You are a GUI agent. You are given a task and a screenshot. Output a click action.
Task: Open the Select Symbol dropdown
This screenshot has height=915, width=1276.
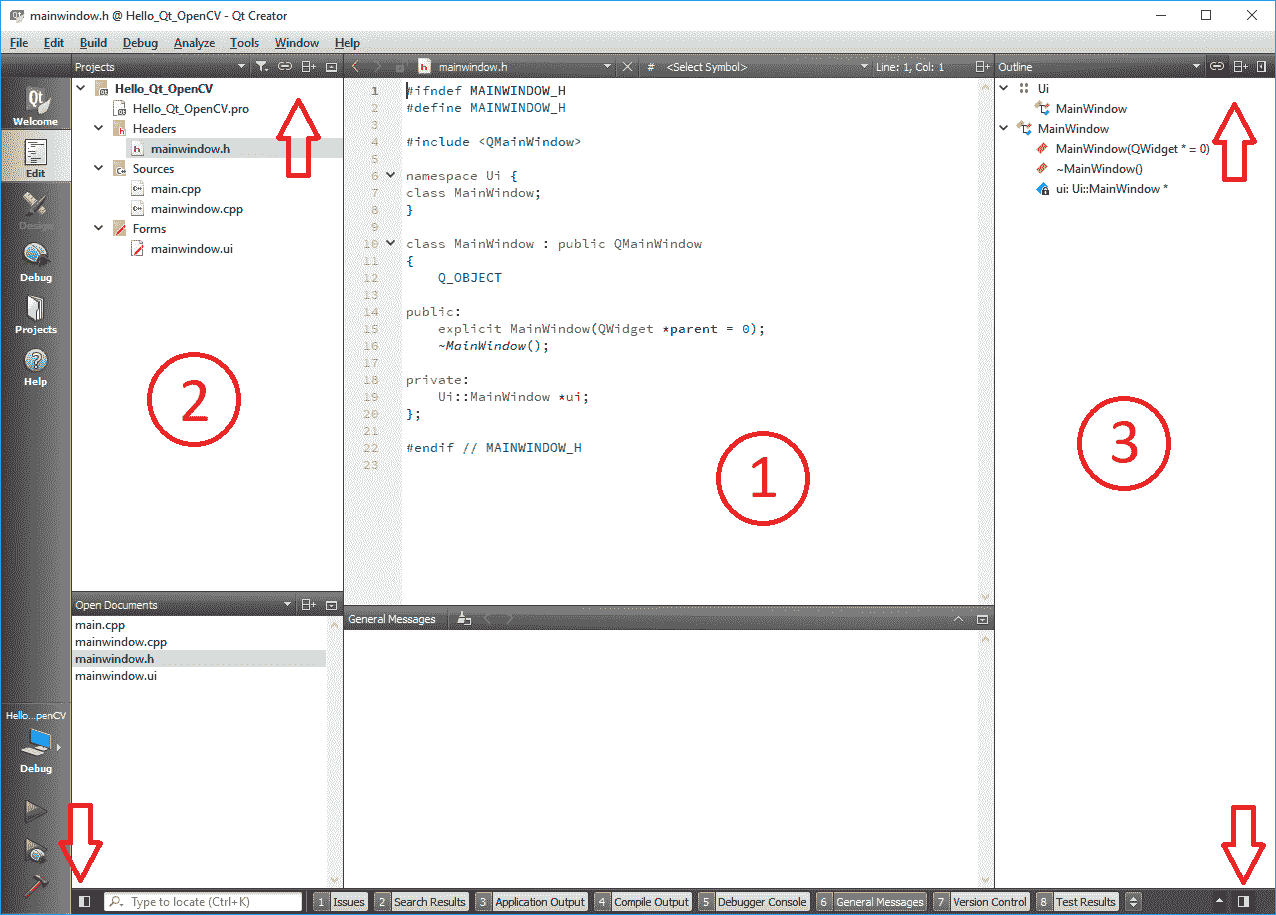pyautogui.click(x=765, y=67)
